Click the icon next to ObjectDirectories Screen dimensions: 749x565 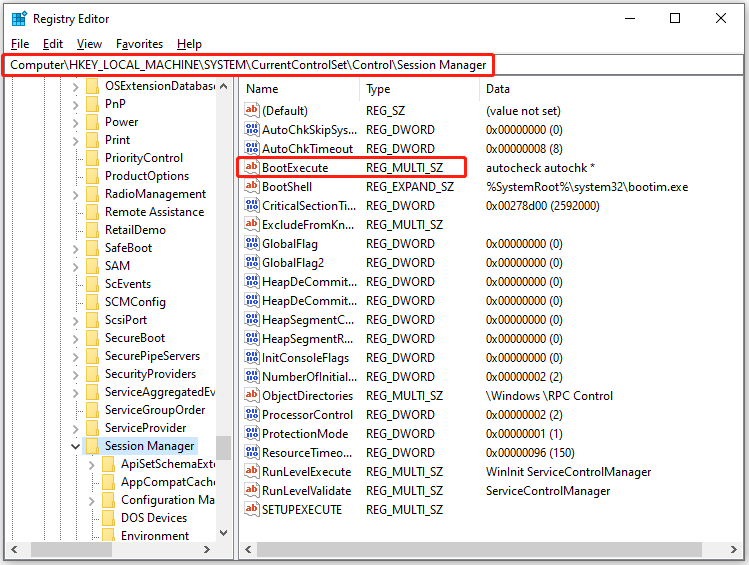(252, 395)
